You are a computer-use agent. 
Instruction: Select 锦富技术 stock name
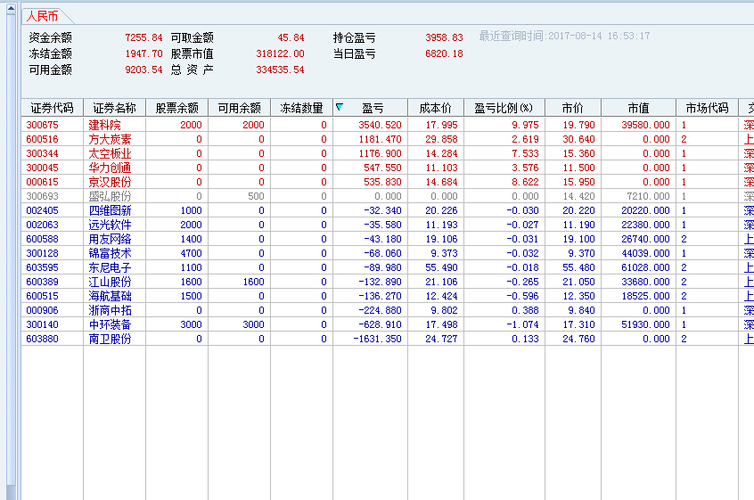(110, 253)
